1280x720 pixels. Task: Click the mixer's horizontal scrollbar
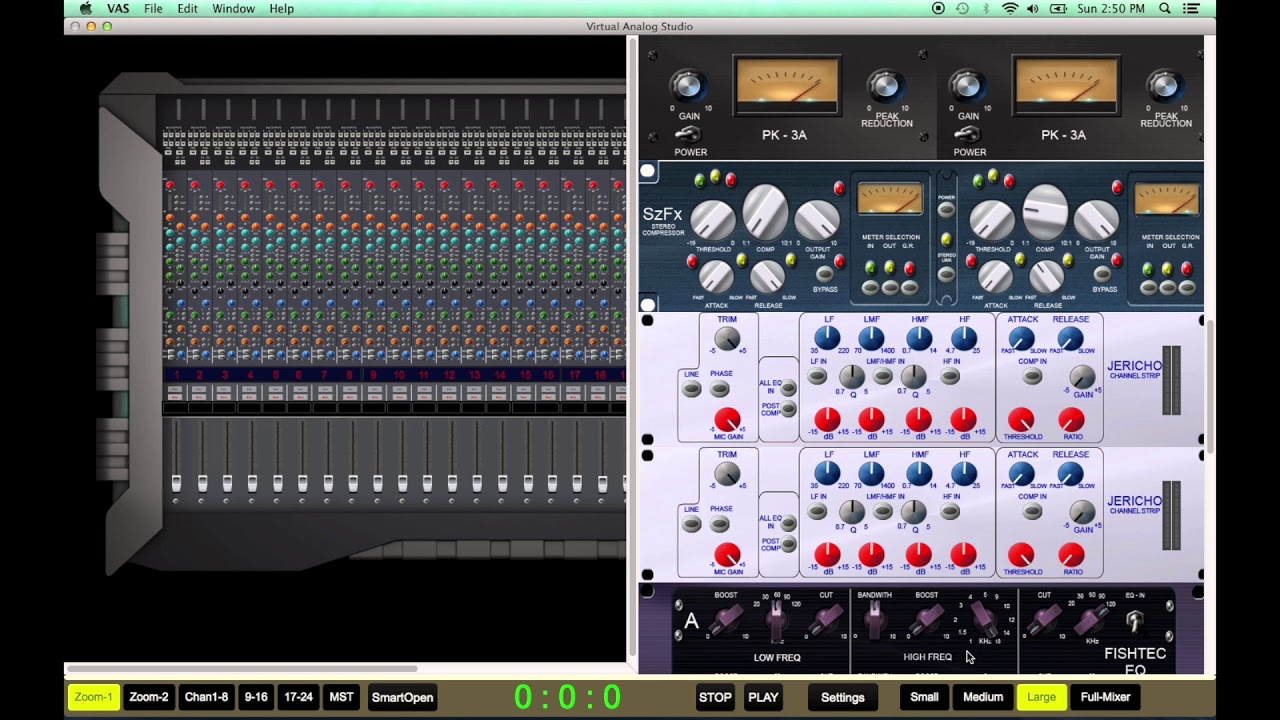[x=241, y=668]
